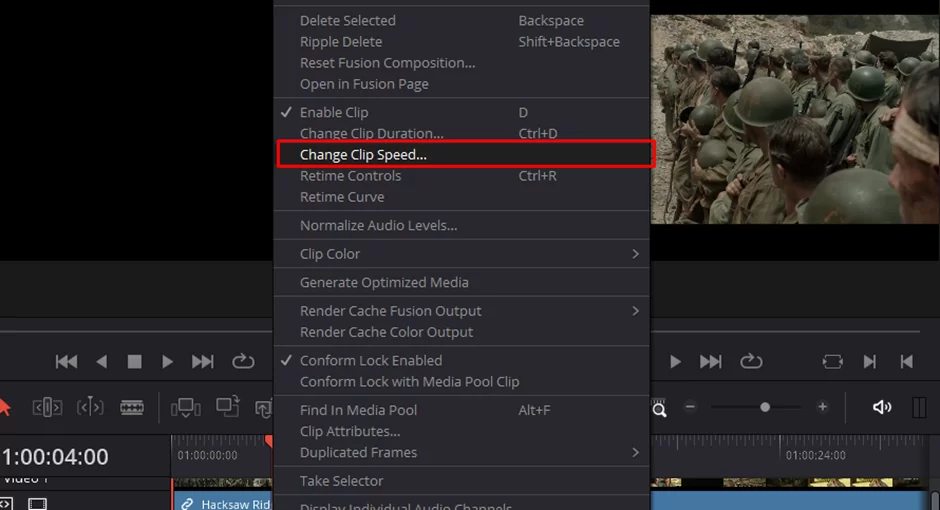Click the Insert Clip toolbar icon
The image size is (940, 510).
coord(185,408)
